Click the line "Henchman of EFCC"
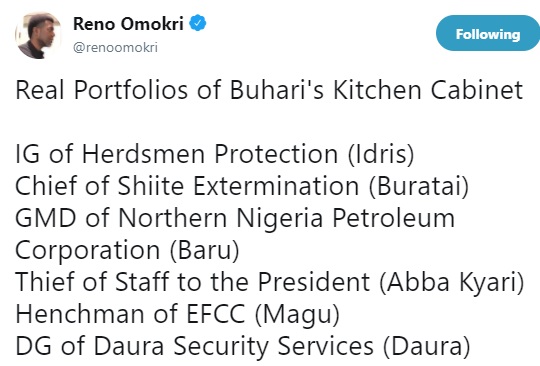 (x=130, y=314)
